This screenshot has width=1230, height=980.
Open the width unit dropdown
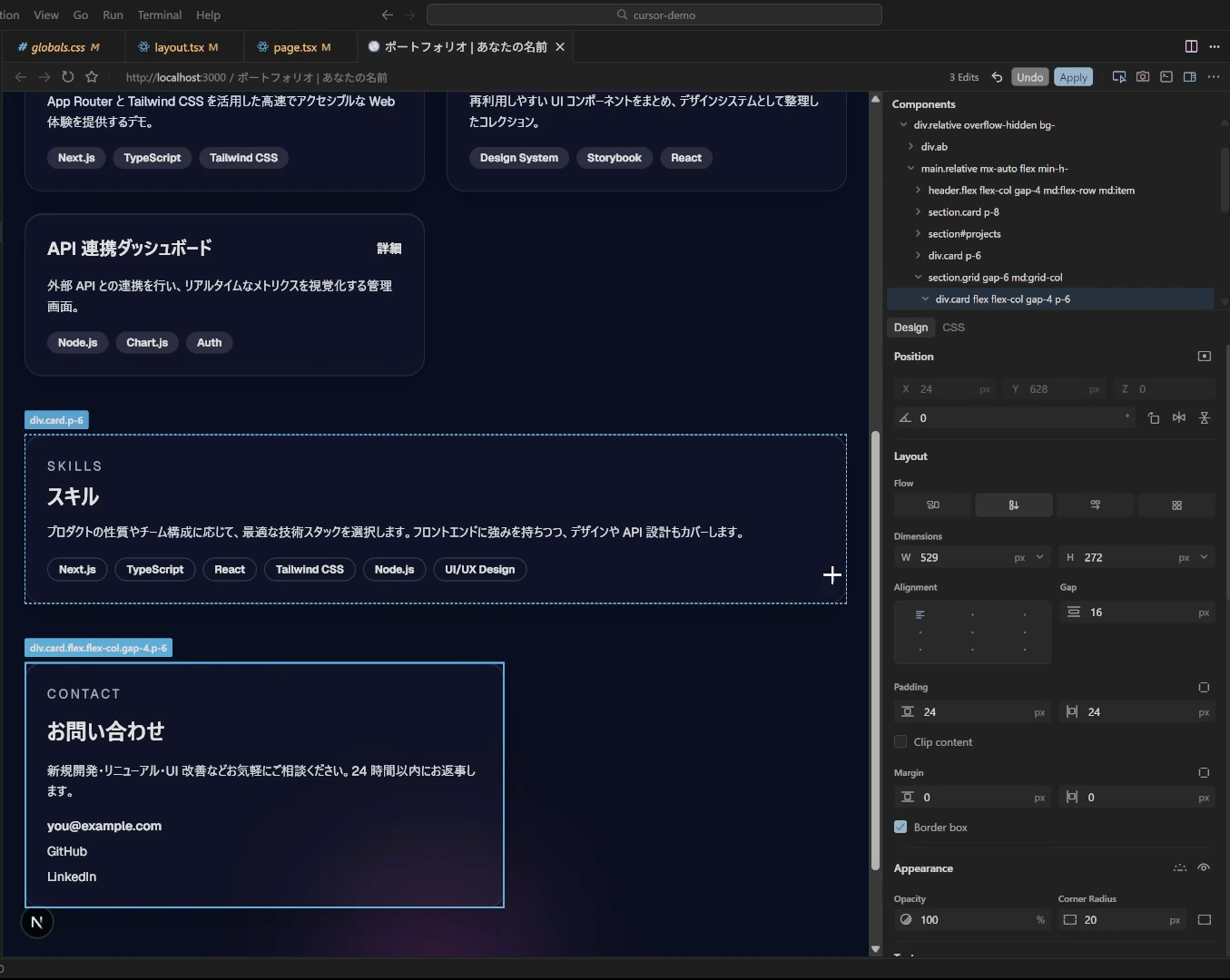(x=1039, y=557)
